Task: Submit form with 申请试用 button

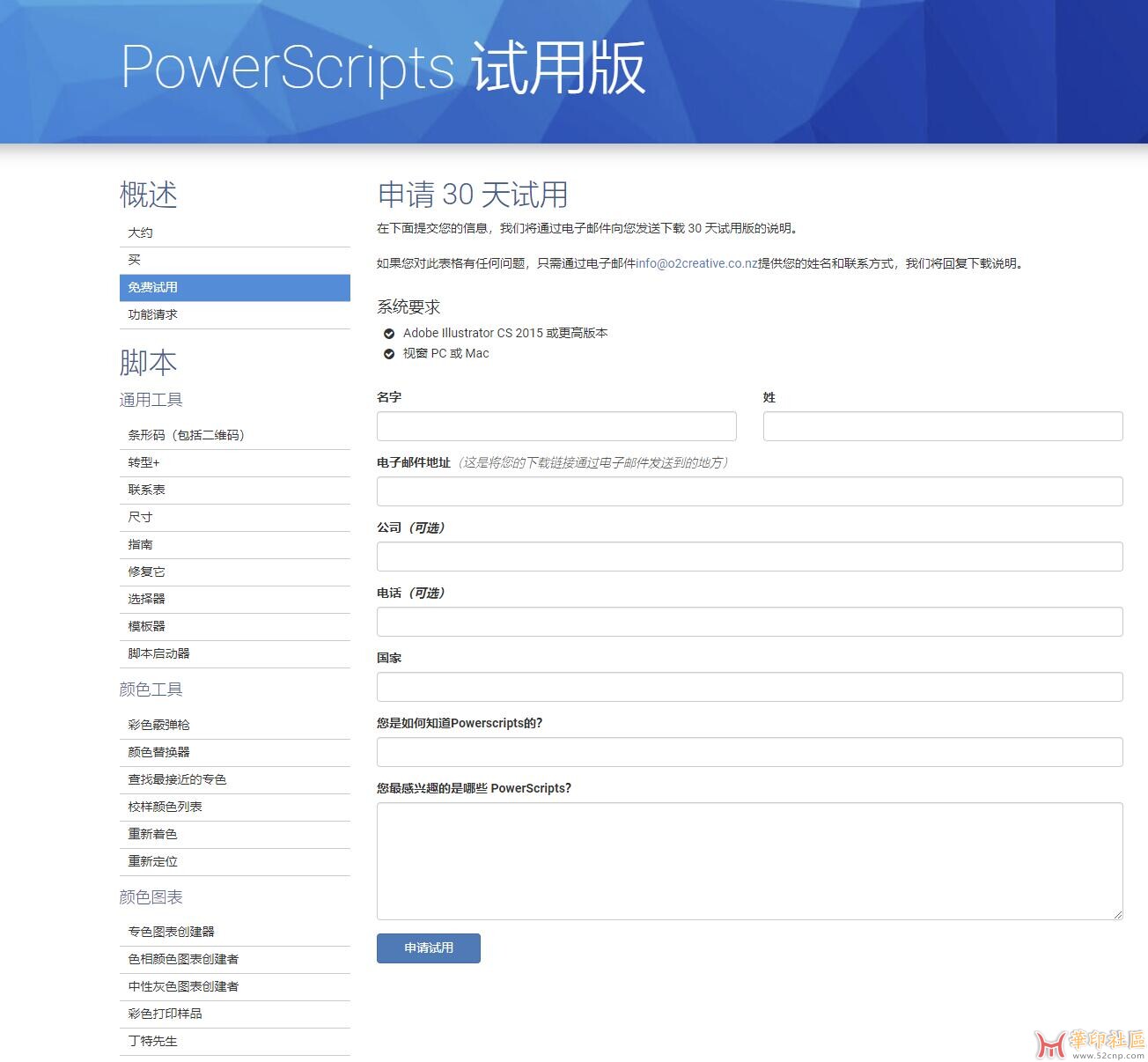Action: coord(429,948)
